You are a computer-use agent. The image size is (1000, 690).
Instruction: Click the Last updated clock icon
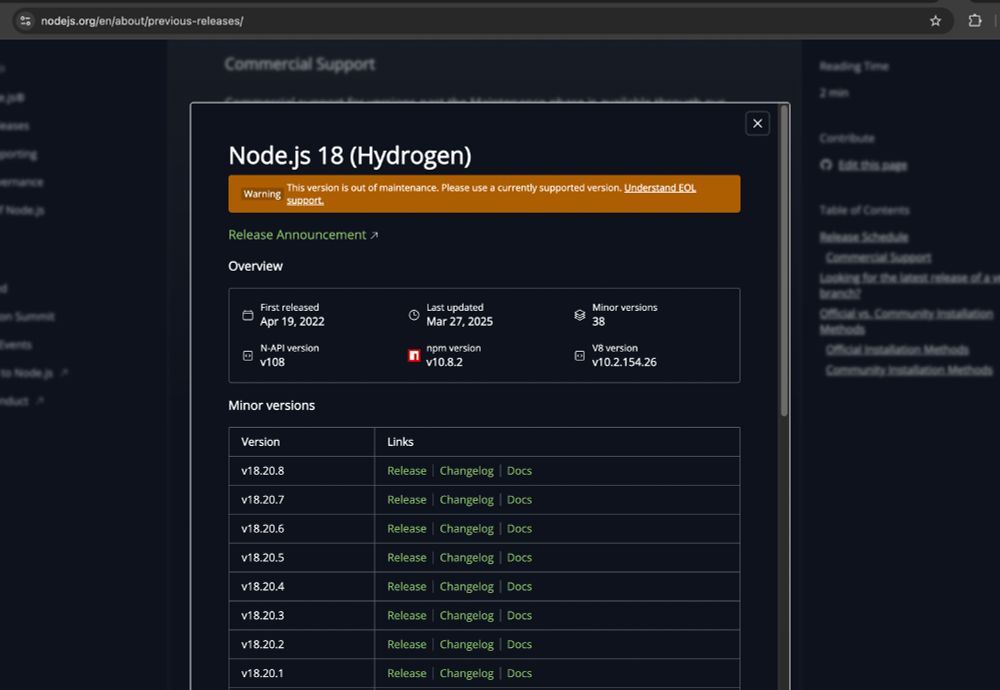pos(414,315)
